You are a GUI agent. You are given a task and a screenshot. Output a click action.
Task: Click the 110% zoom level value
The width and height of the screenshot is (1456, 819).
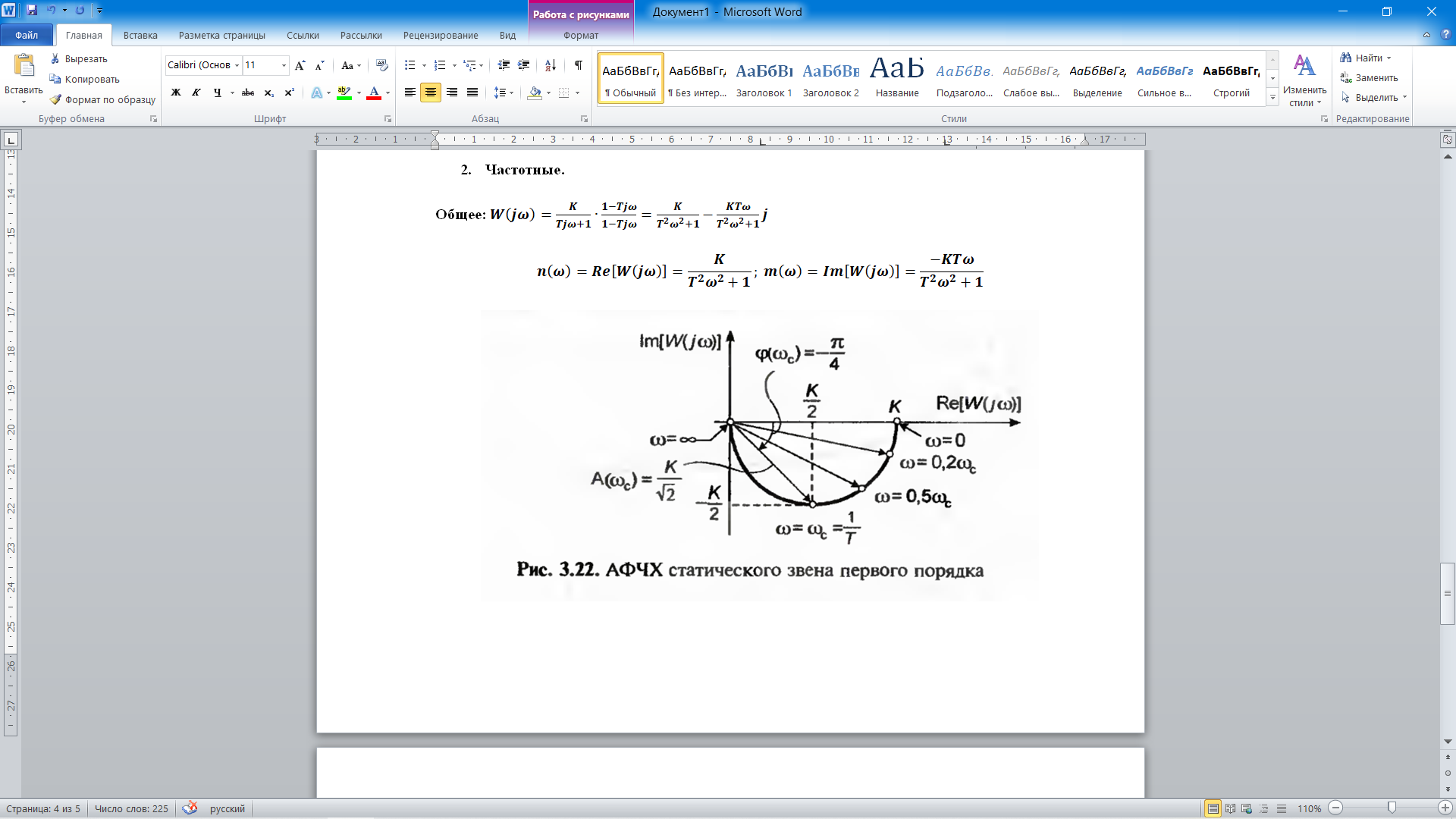tap(1310, 808)
